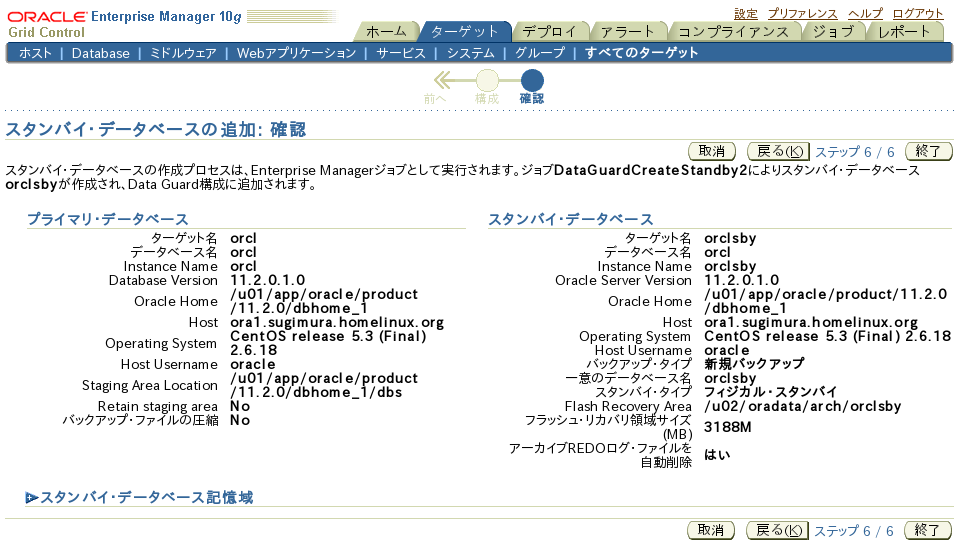Screen dimensions: 961x547
Task: Select ミドルウェア in the subnavigation bar
Action: [183, 53]
